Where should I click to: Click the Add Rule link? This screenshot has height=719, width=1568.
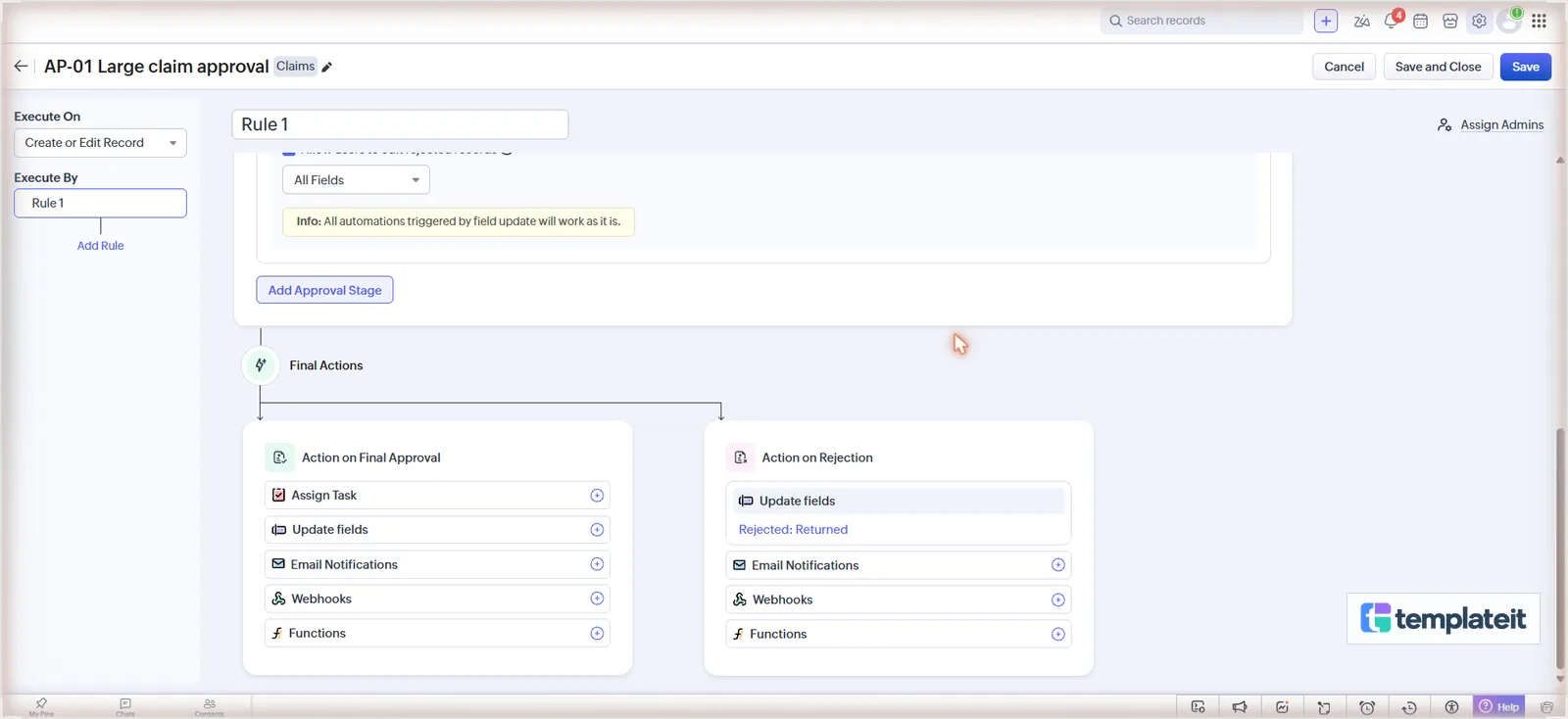coord(101,246)
